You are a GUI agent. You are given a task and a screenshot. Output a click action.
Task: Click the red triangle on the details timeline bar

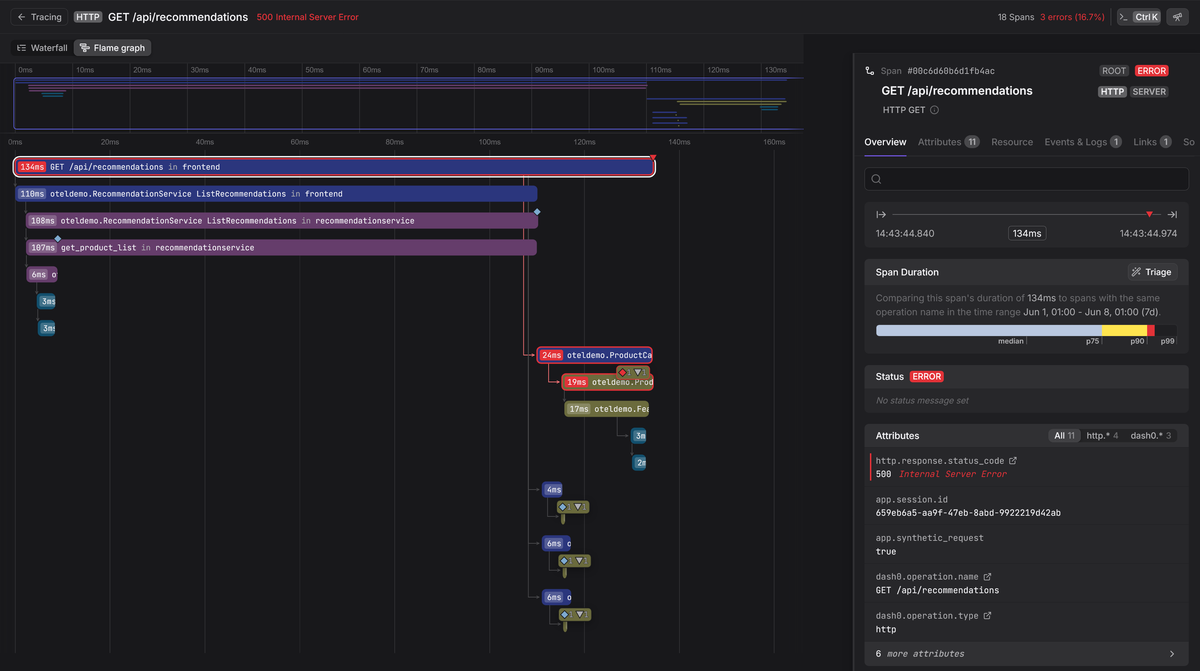(x=1149, y=215)
